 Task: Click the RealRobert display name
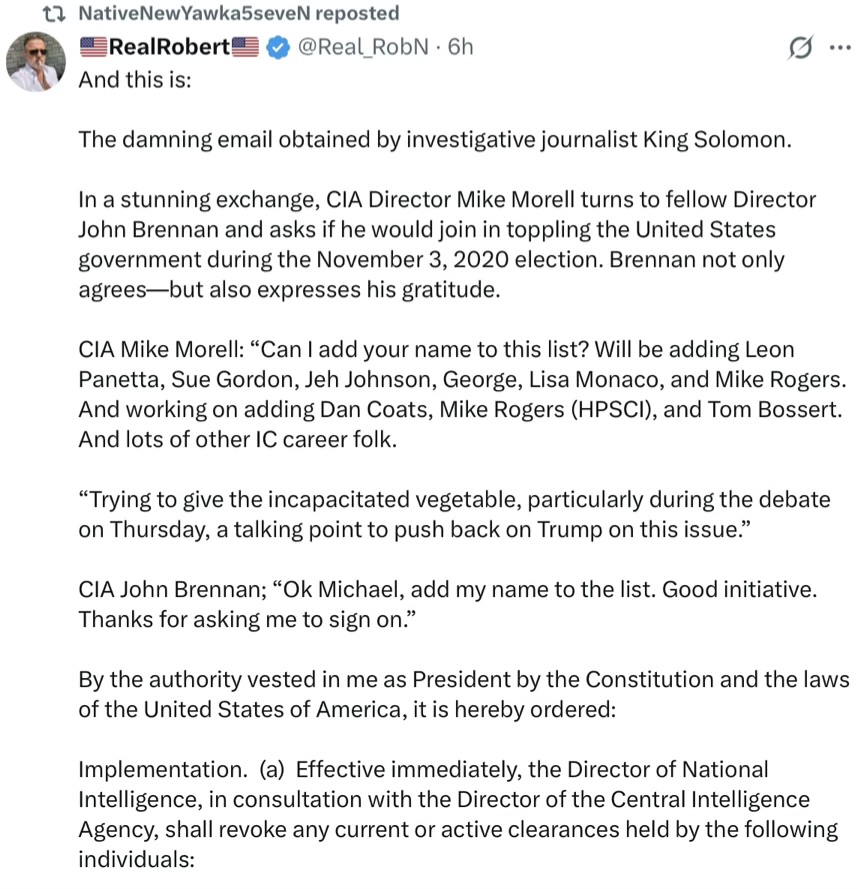coord(169,46)
